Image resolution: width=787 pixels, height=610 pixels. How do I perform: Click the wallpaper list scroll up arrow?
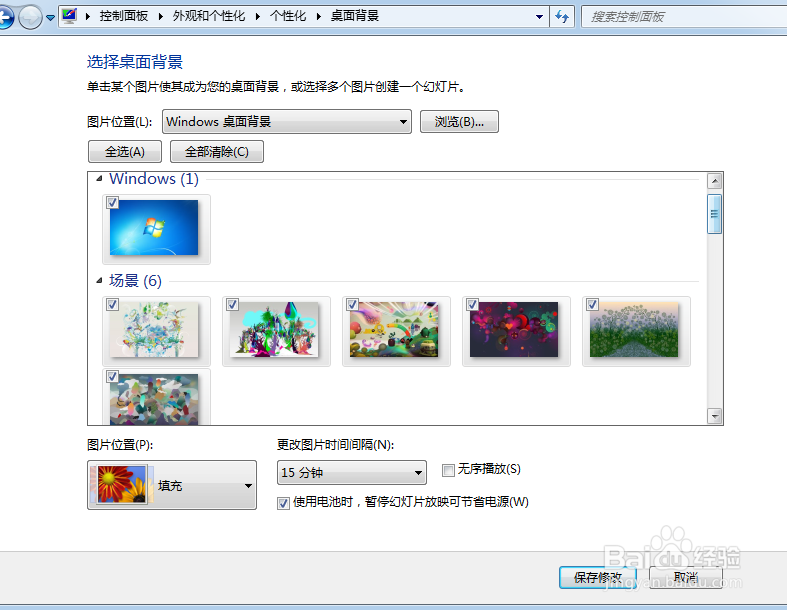tap(714, 181)
